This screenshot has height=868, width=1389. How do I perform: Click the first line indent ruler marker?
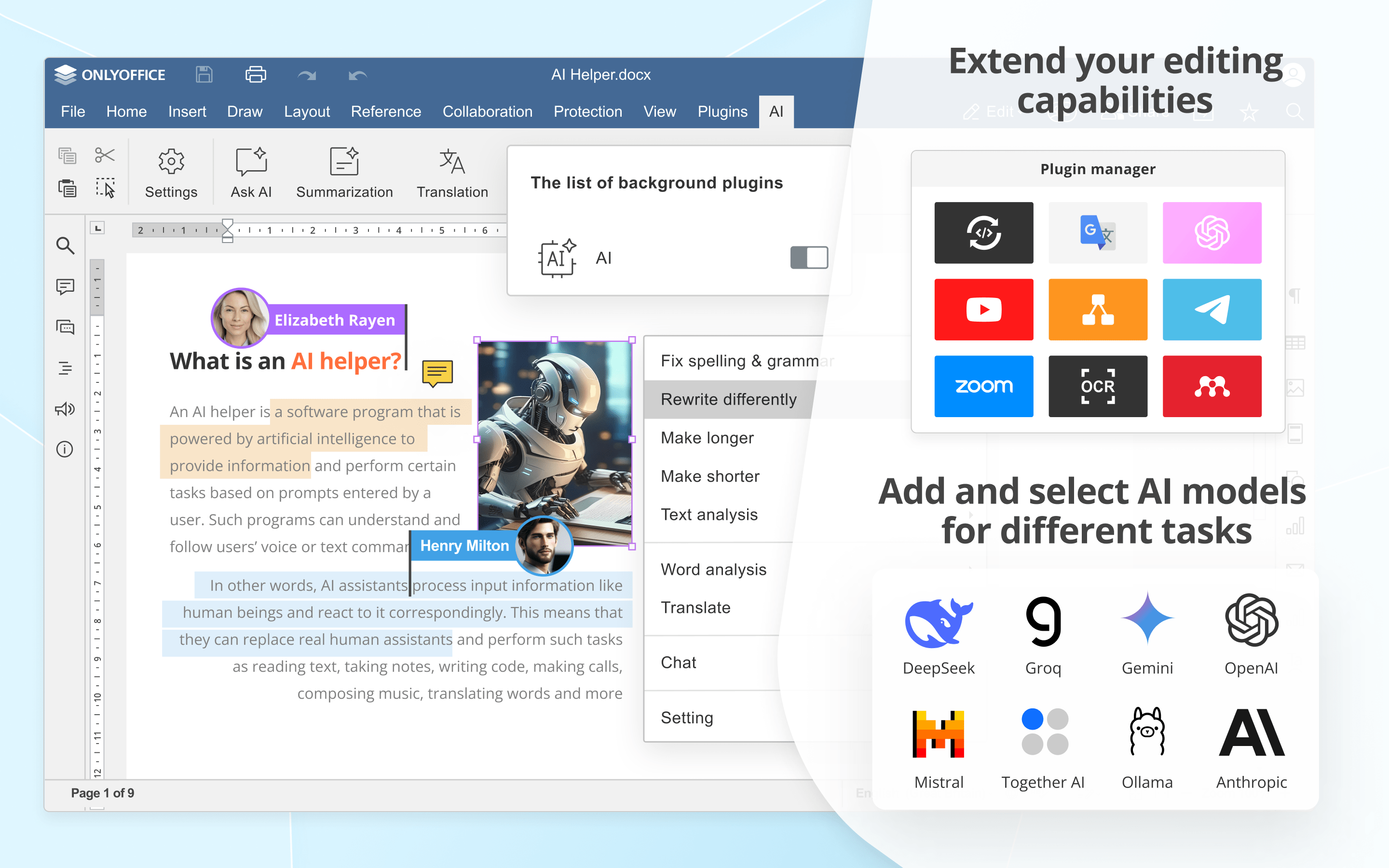(227, 224)
